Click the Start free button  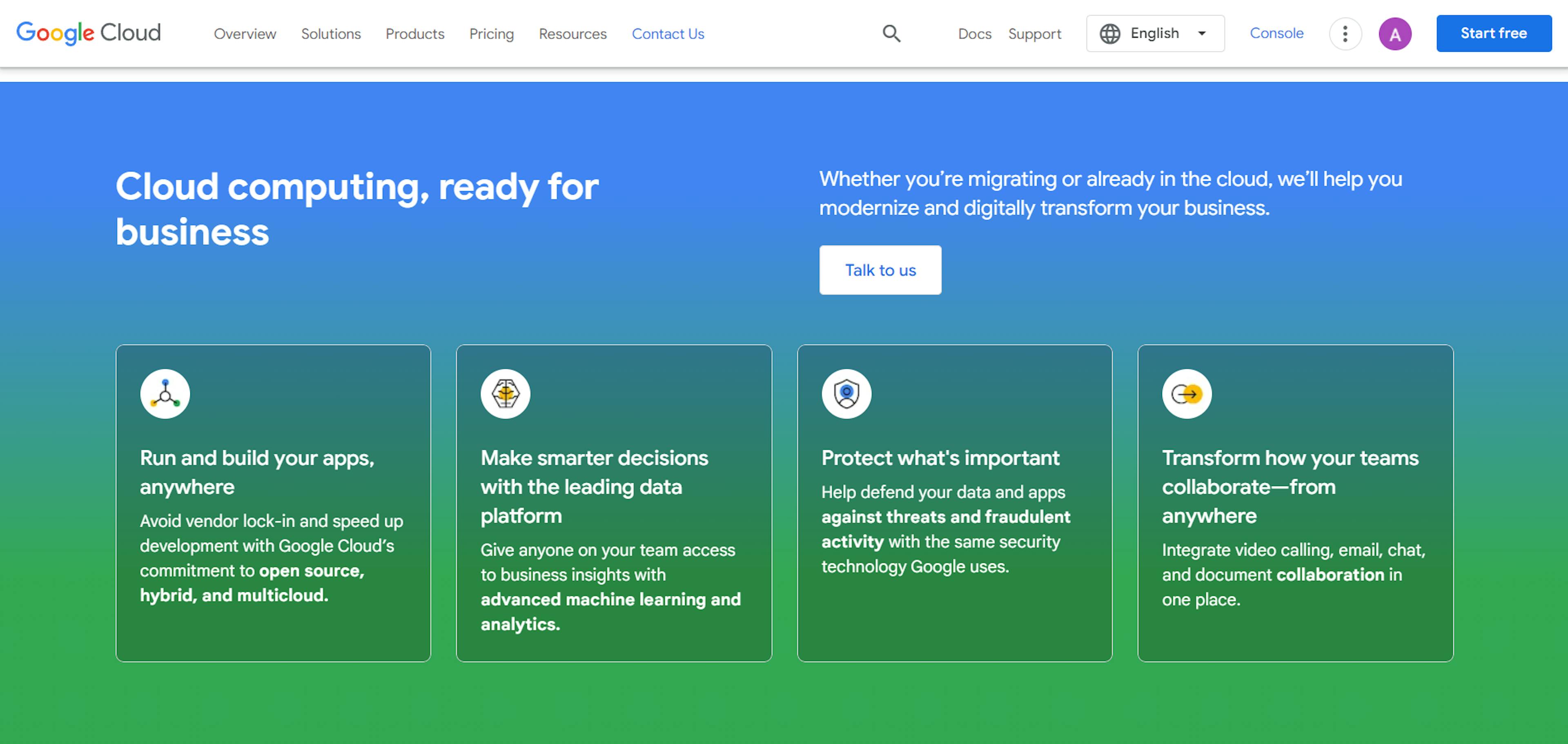(1494, 33)
